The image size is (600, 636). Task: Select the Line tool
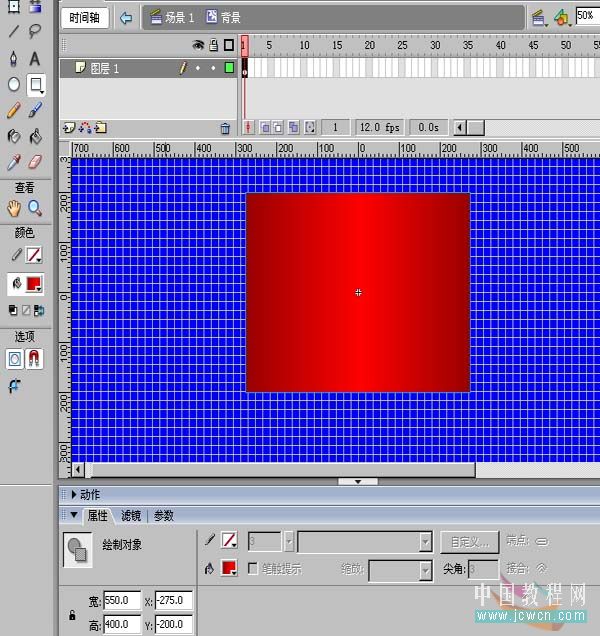tap(14, 32)
